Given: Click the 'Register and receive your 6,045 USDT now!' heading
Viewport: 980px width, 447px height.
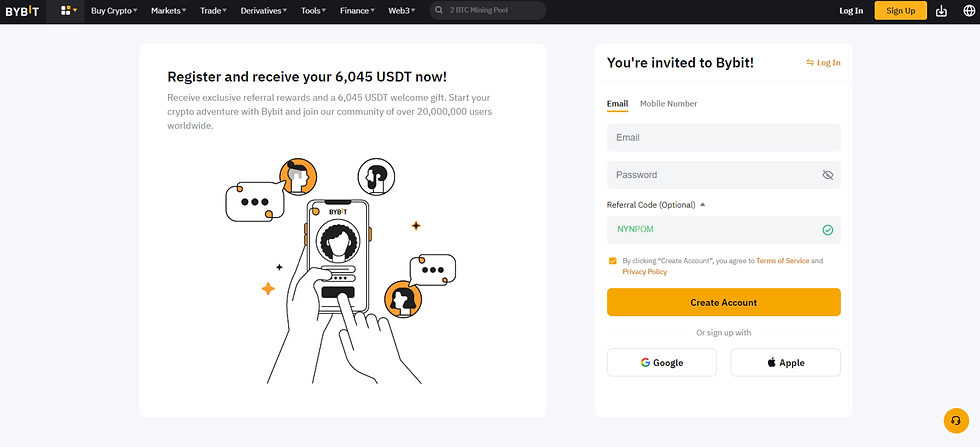Looking at the screenshot, I should coord(307,77).
